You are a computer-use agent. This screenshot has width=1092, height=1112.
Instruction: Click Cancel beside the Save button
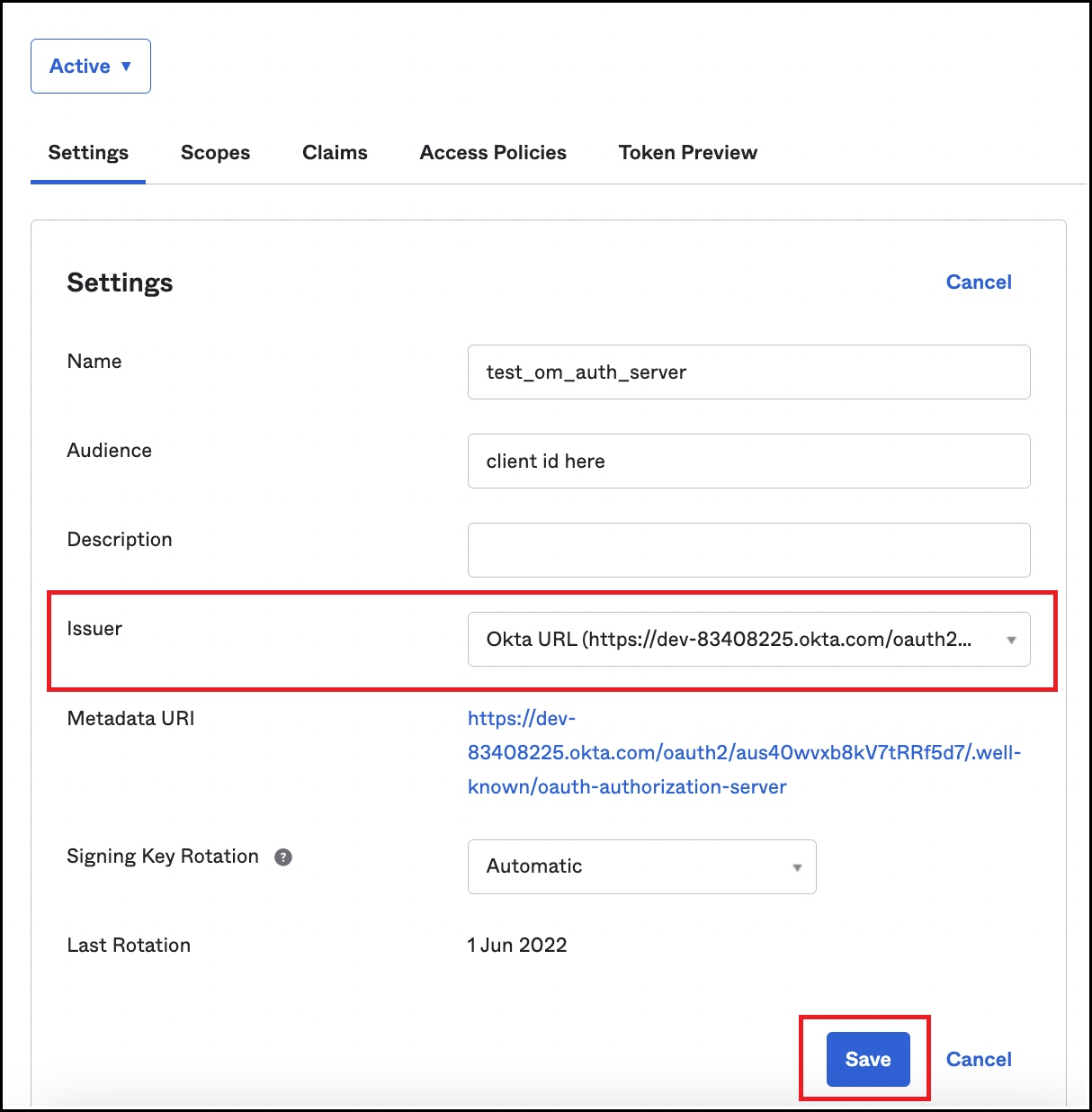(x=979, y=1059)
